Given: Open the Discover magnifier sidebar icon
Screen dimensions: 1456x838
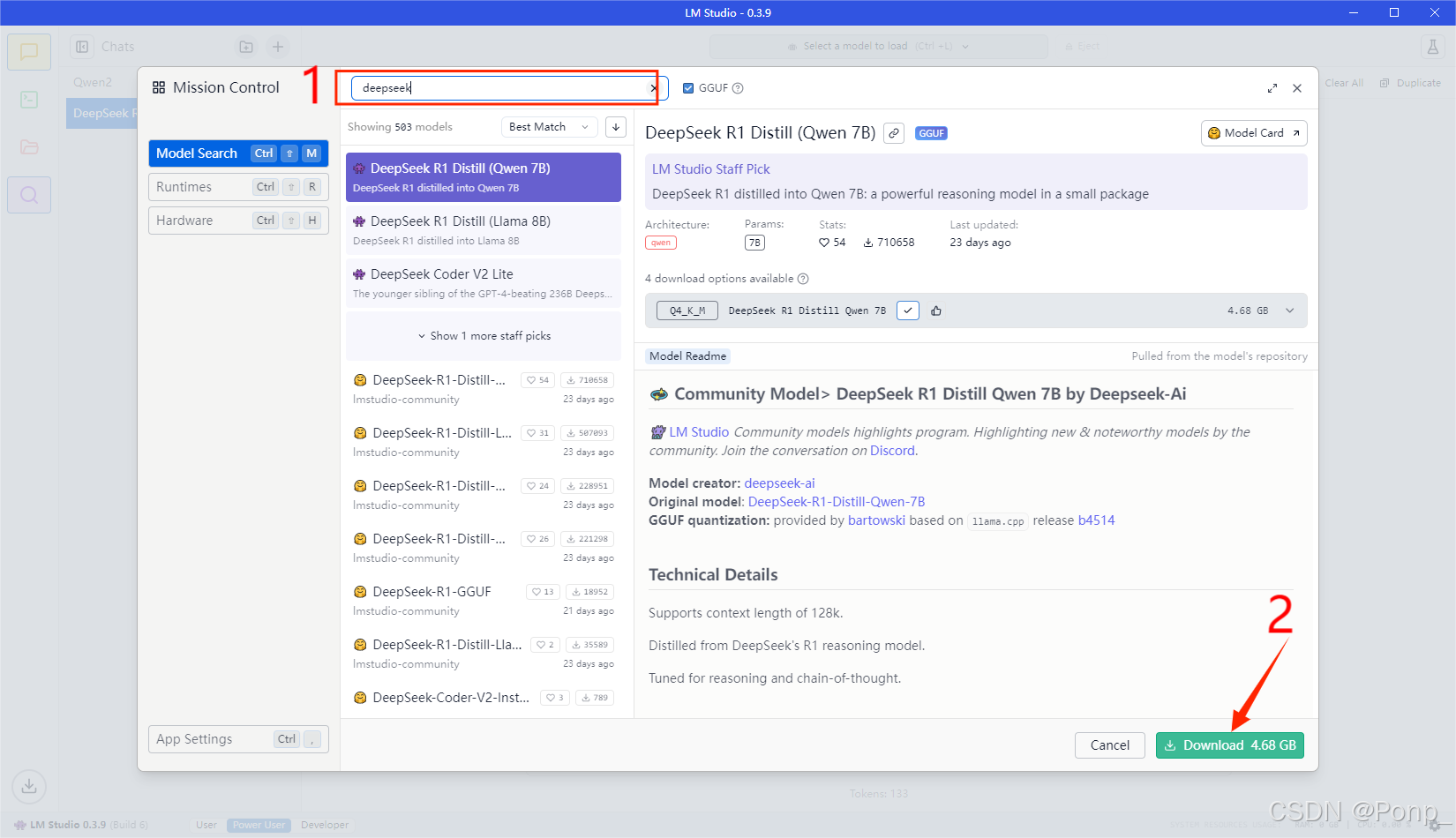Looking at the screenshot, I should click(29, 195).
